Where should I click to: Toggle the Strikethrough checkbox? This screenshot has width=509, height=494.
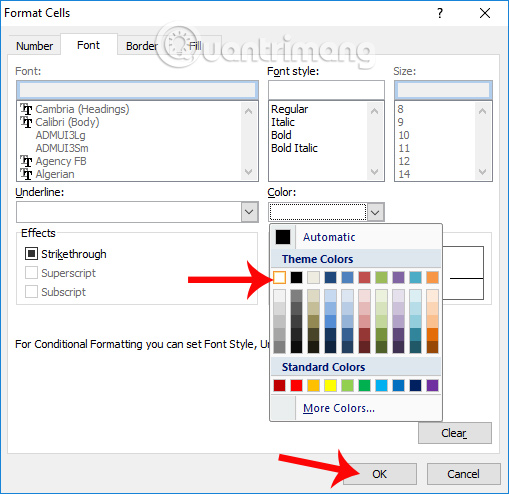(x=31, y=254)
